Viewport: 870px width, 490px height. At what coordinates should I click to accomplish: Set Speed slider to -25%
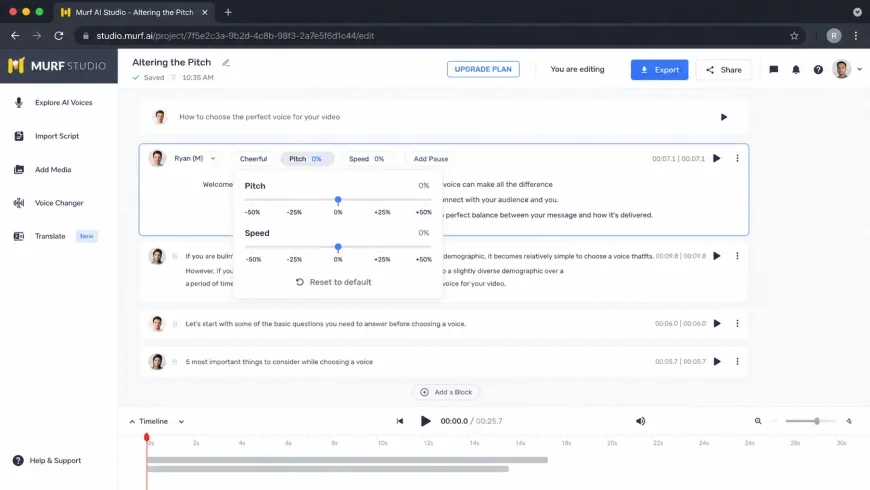[x=294, y=247]
